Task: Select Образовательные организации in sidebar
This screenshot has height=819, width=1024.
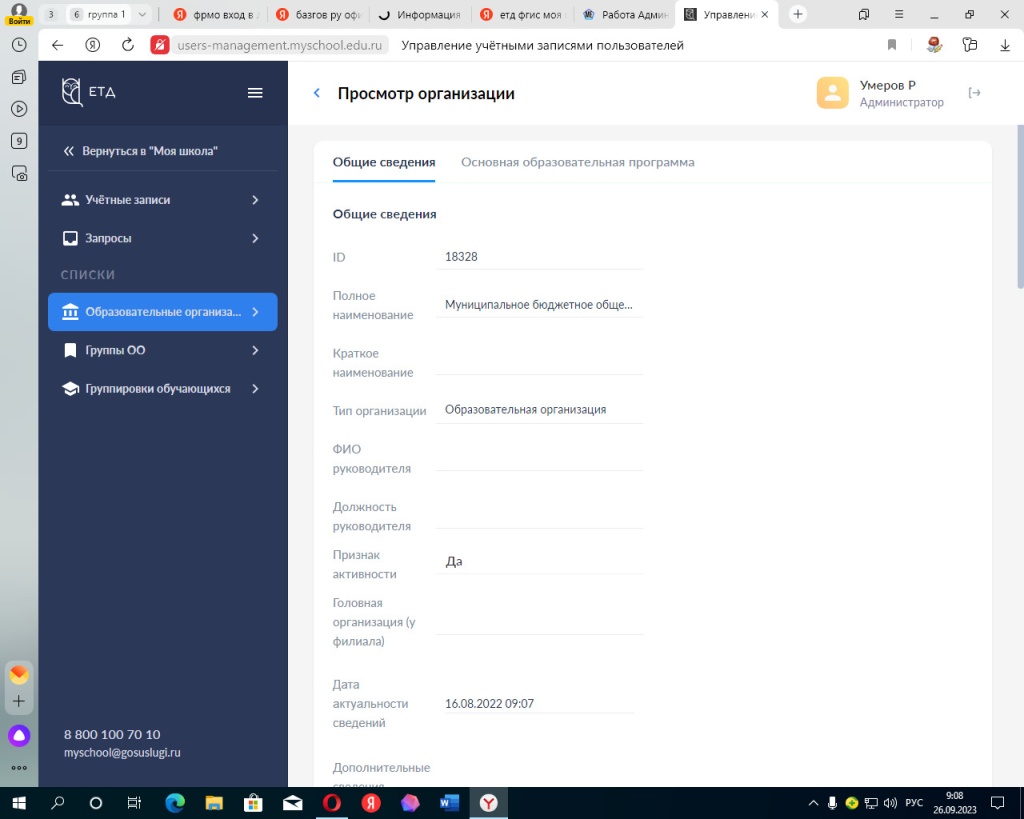Action: [163, 312]
